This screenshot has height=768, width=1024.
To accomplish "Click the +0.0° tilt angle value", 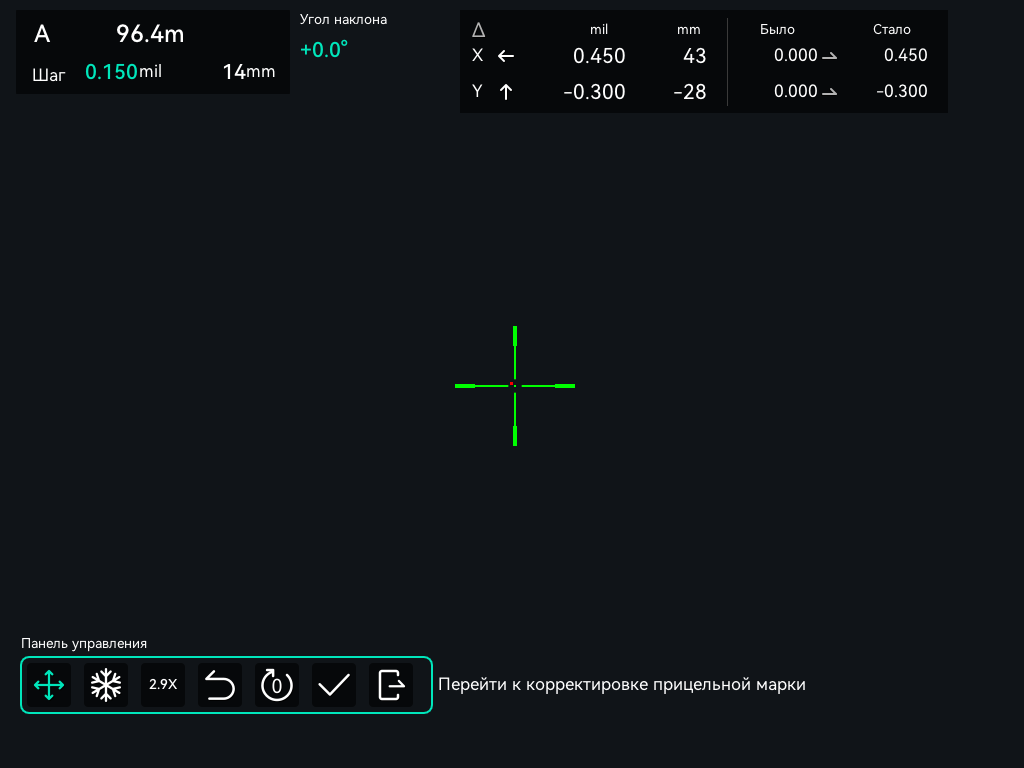I will [324, 50].
